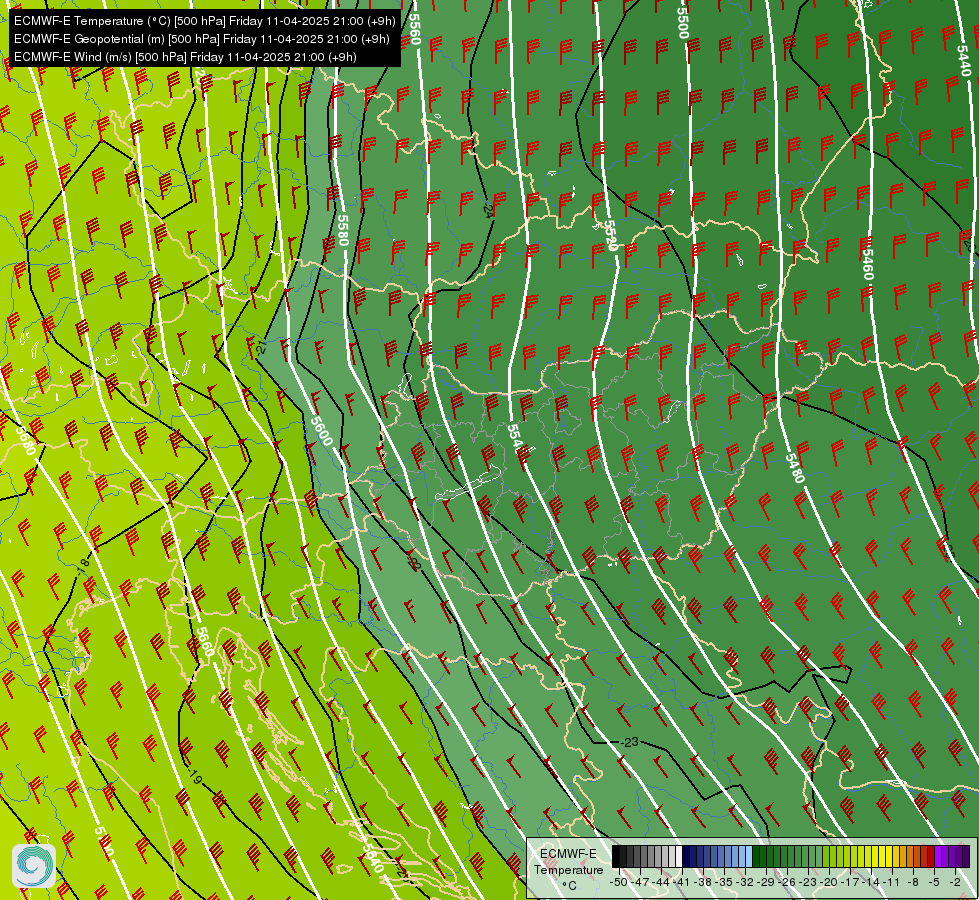The height and width of the screenshot is (900, 979).
Task: Click the 5560 geopotential contour label
Action: tap(413, 29)
